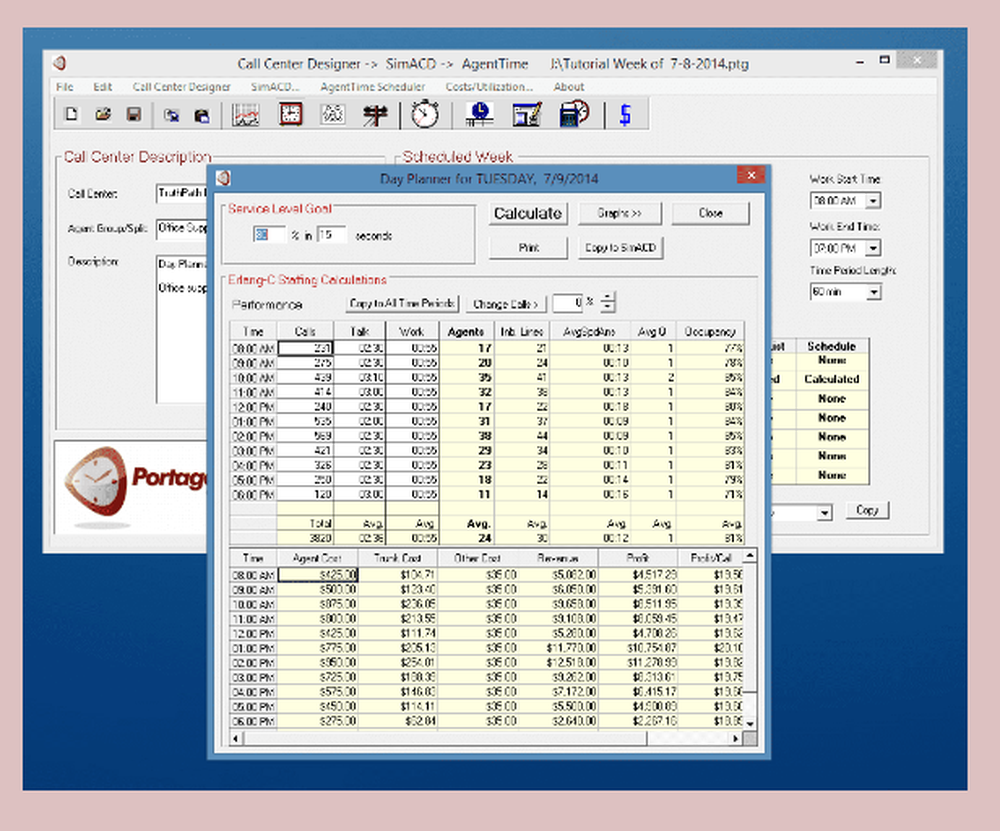Select the 08:00 AM Calls cell
1000x831 pixels.
(x=305, y=348)
